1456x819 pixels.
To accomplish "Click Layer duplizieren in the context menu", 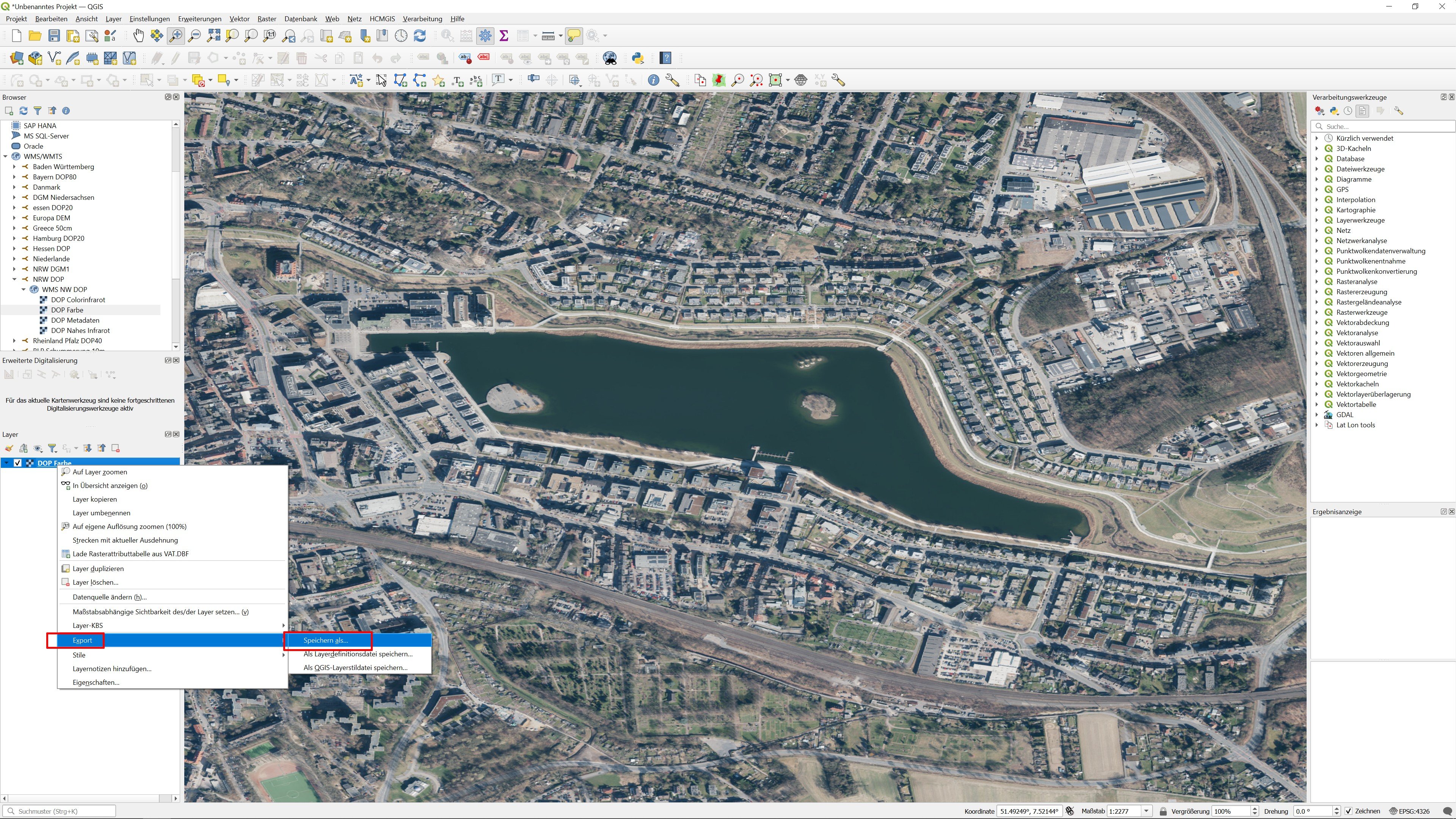I will tap(98, 568).
